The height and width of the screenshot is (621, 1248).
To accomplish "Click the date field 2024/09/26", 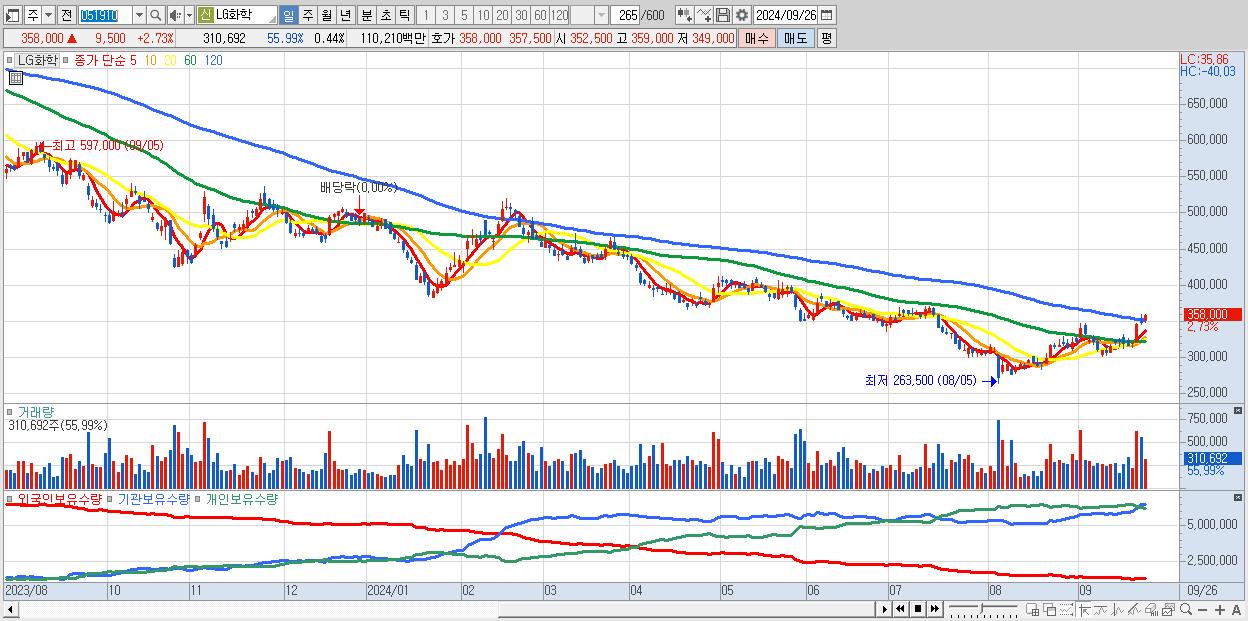I will click(786, 15).
